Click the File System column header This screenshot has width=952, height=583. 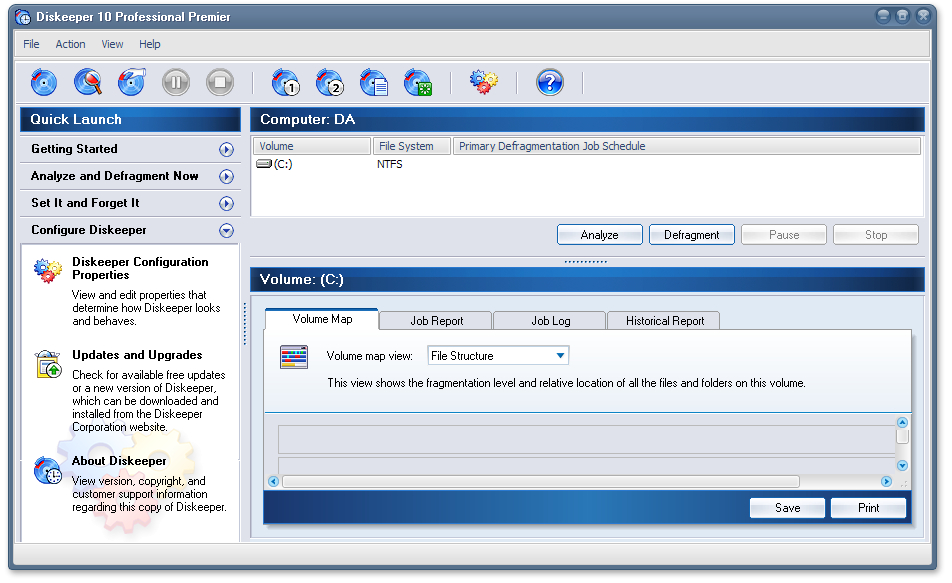(x=412, y=146)
